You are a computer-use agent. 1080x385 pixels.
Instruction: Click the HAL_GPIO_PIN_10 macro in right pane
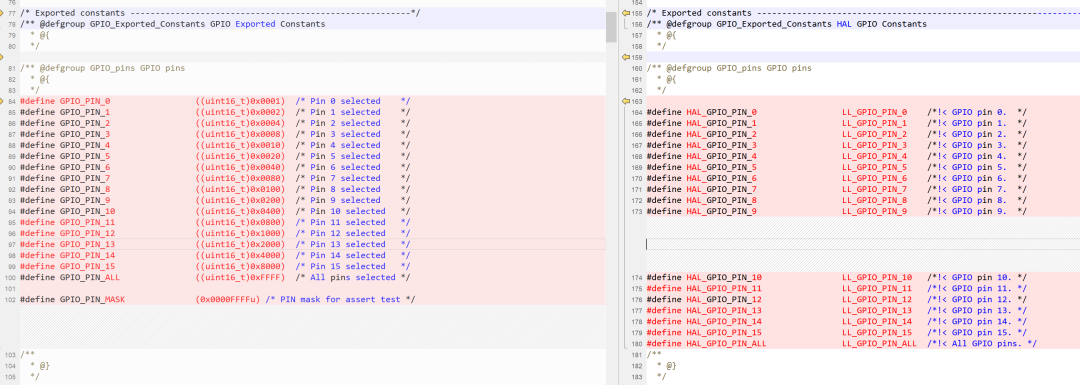[x=724, y=278]
